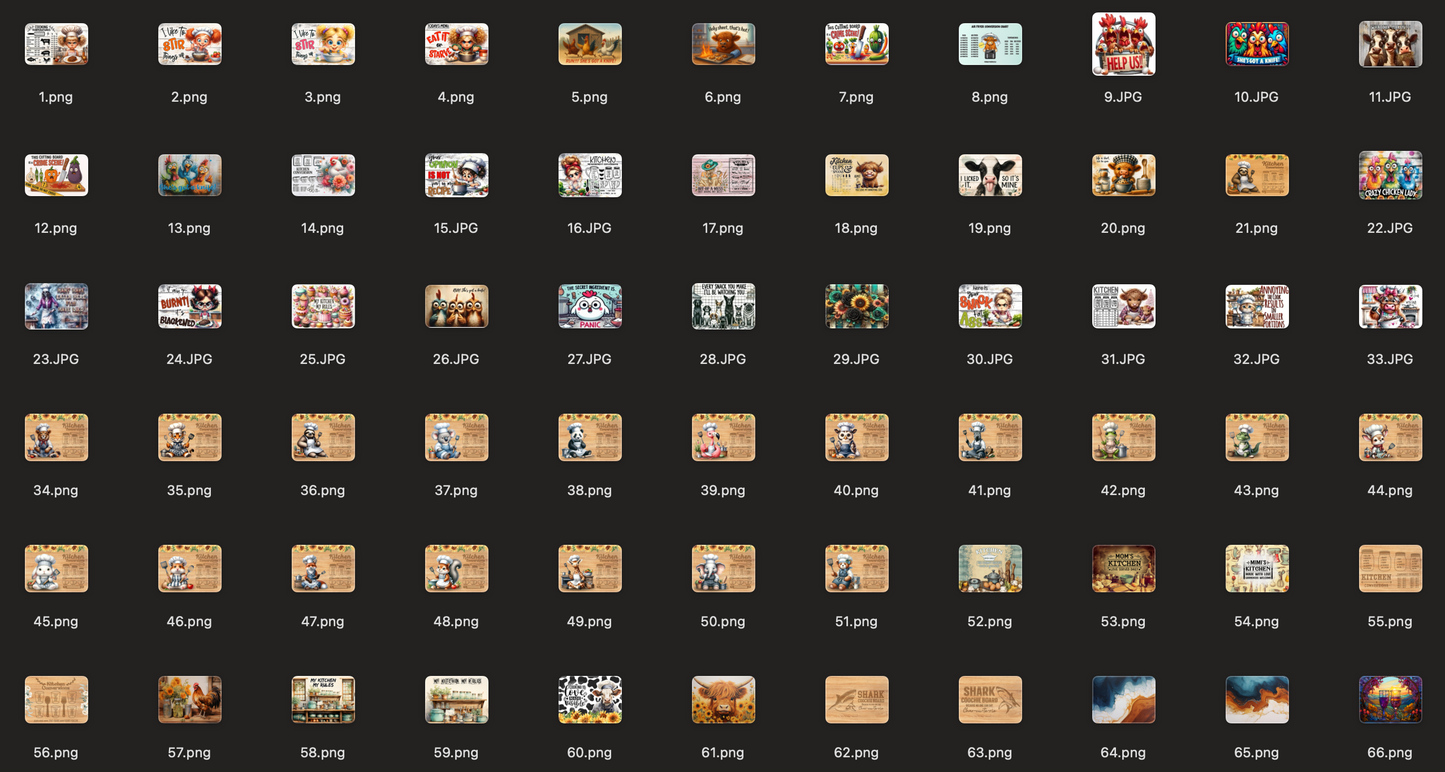The image size is (1445, 772).
Task: Open the 1.png thumbnail
Action: [56, 44]
